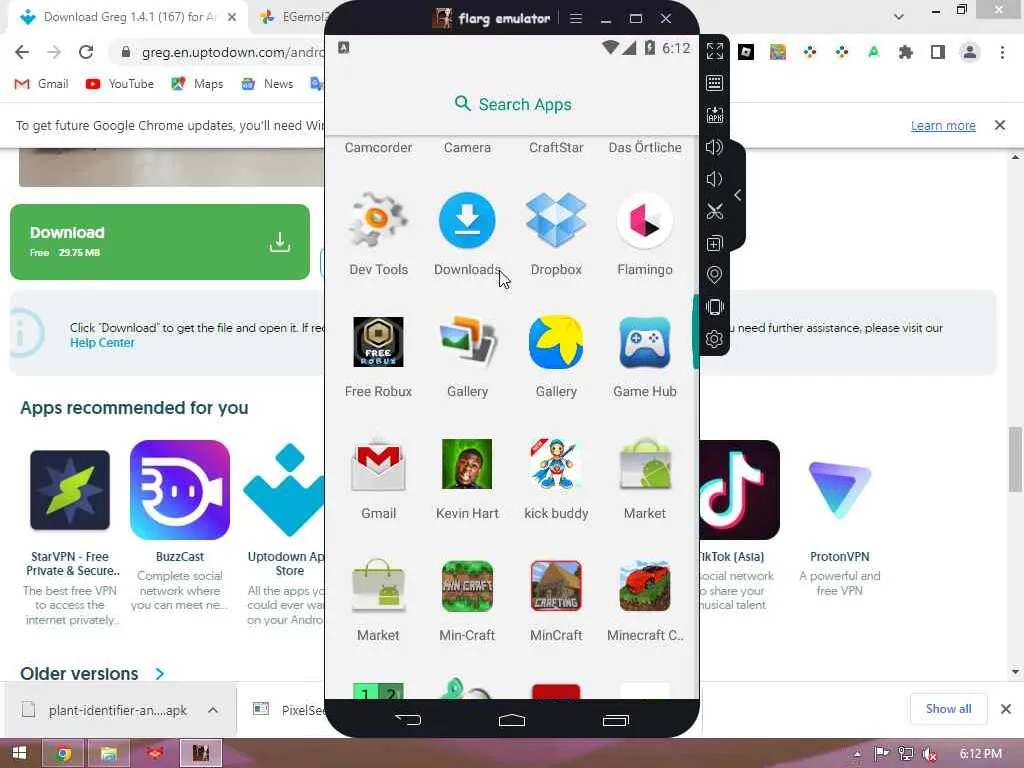Click Show all downloads button

948,709
